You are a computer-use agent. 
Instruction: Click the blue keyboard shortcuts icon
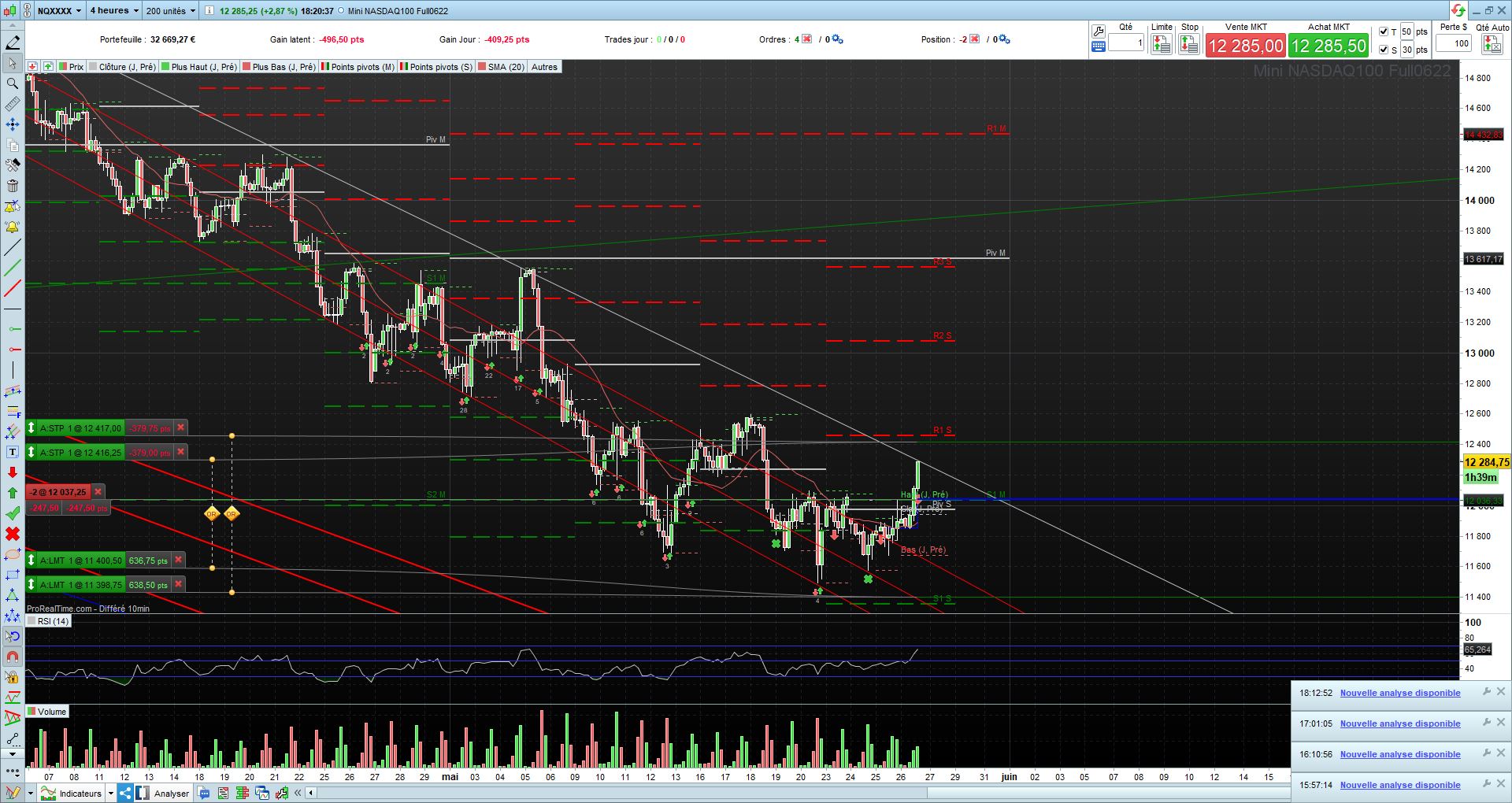click(1099, 47)
